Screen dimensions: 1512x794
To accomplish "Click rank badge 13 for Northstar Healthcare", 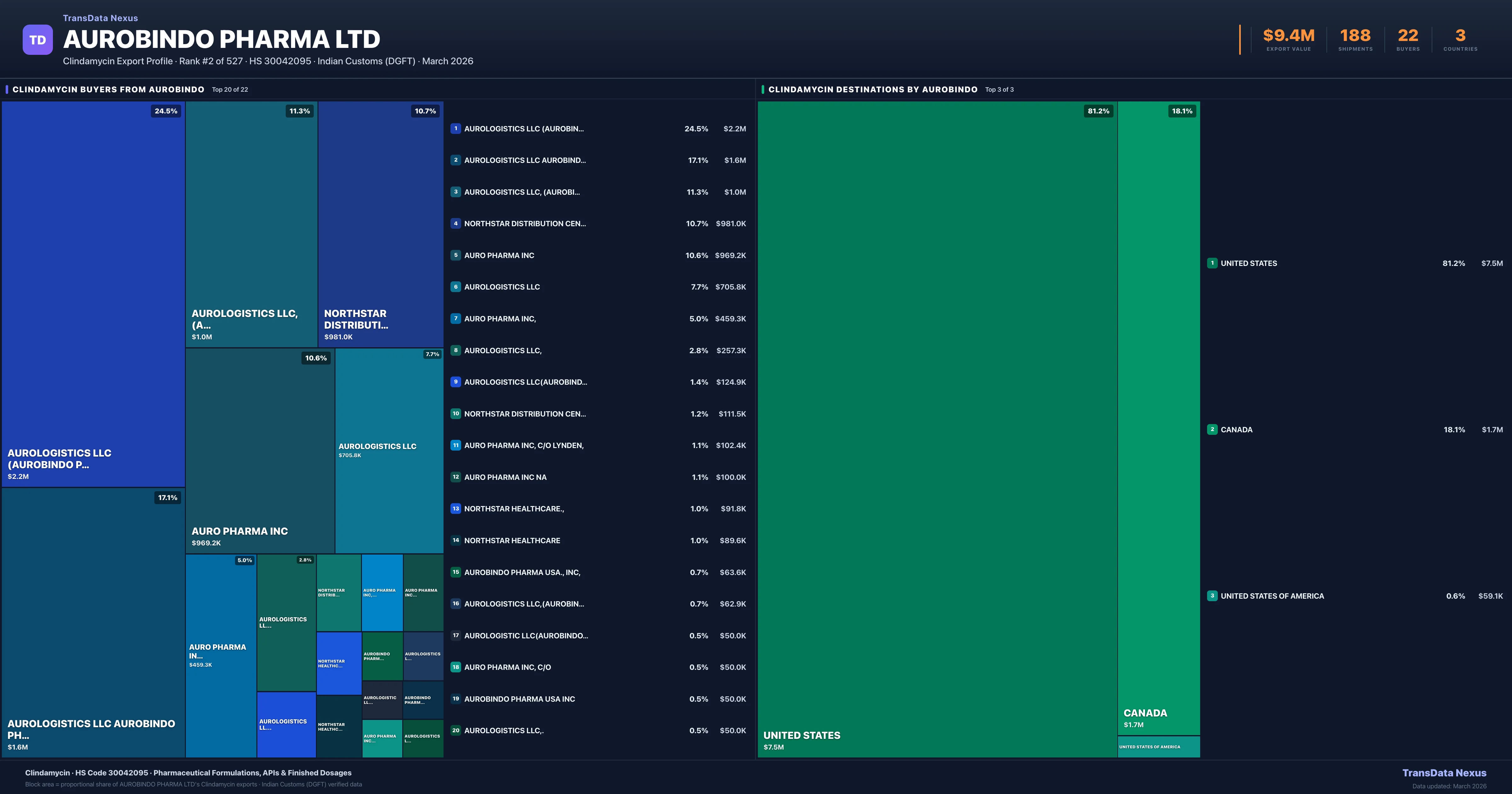I will tap(455, 509).
